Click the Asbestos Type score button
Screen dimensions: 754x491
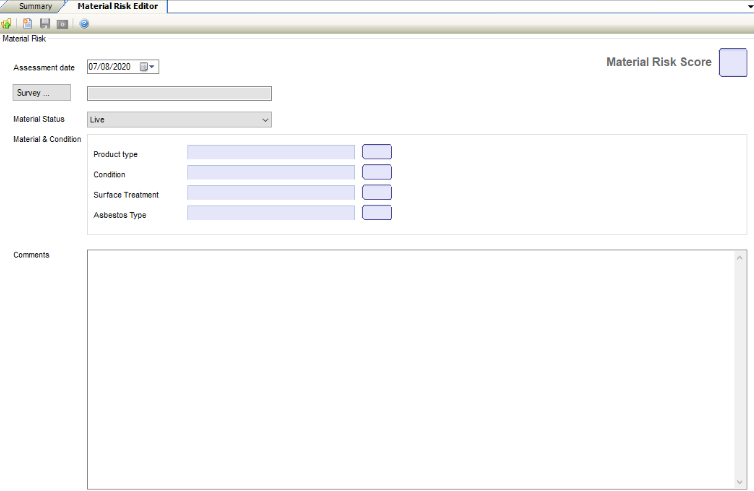(376, 212)
